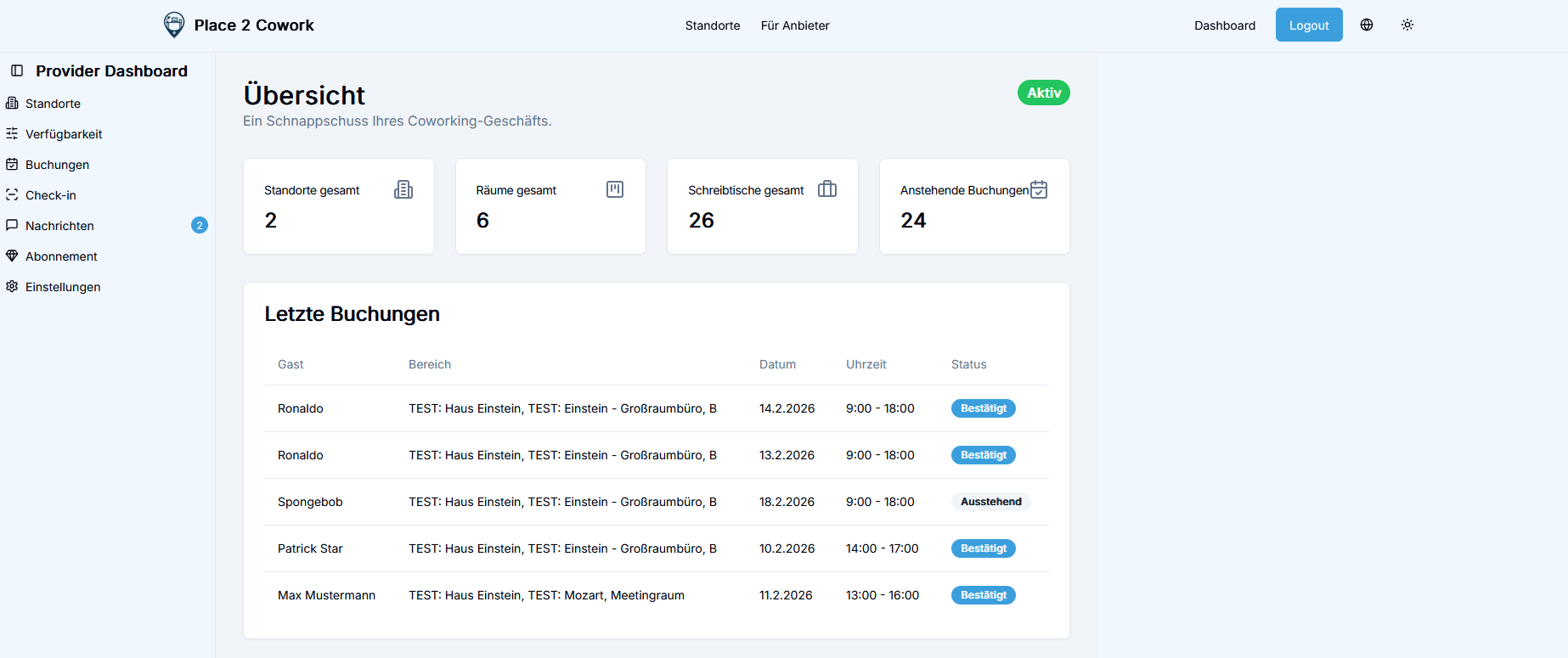Click the green Aktiv status badge
The width and height of the screenshot is (1568, 658).
1043,93
